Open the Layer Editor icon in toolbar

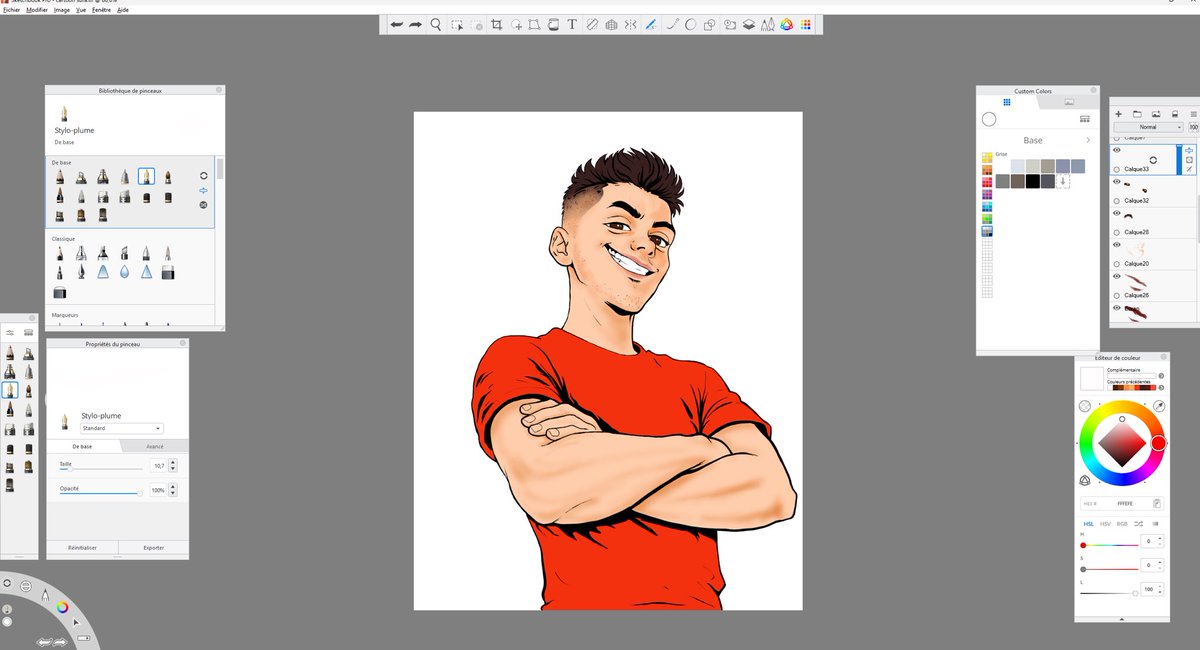pyautogui.click(x=749, y=25)
